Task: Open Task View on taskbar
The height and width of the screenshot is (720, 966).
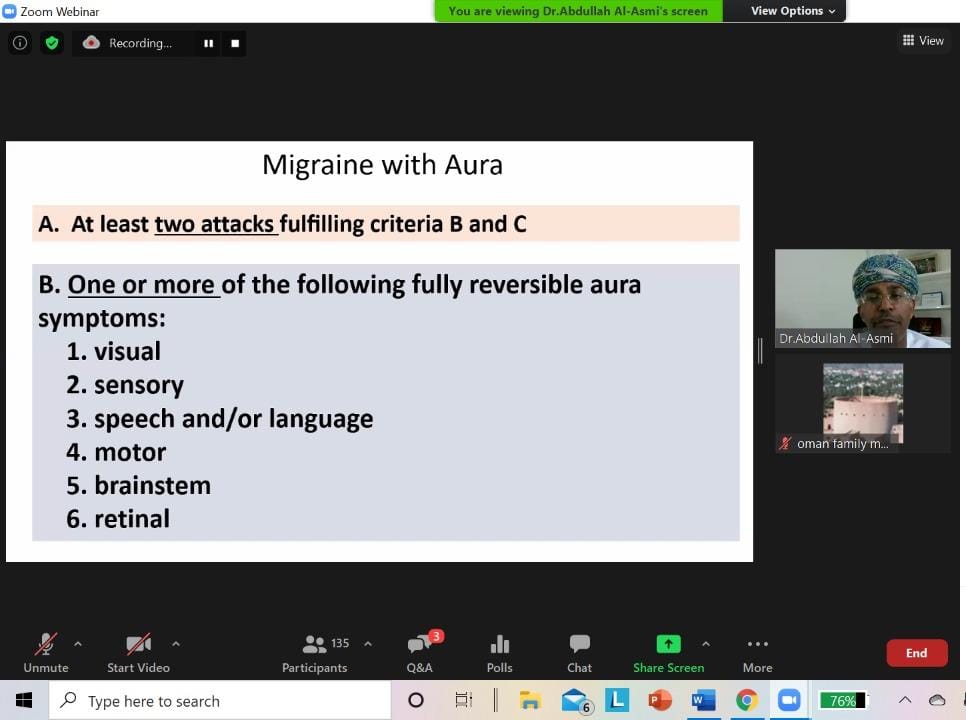Action: click(x=463, y=700)
